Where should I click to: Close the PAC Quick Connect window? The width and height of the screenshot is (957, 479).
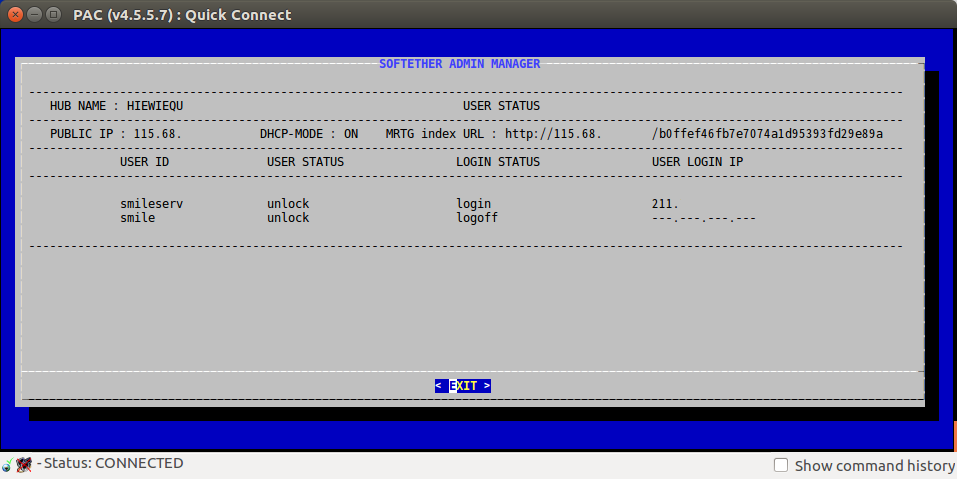[15, 14]
